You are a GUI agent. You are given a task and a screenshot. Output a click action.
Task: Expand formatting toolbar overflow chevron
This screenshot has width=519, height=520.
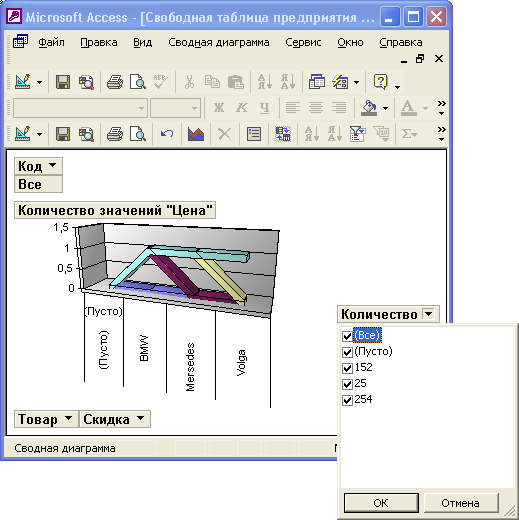point(442,108)
